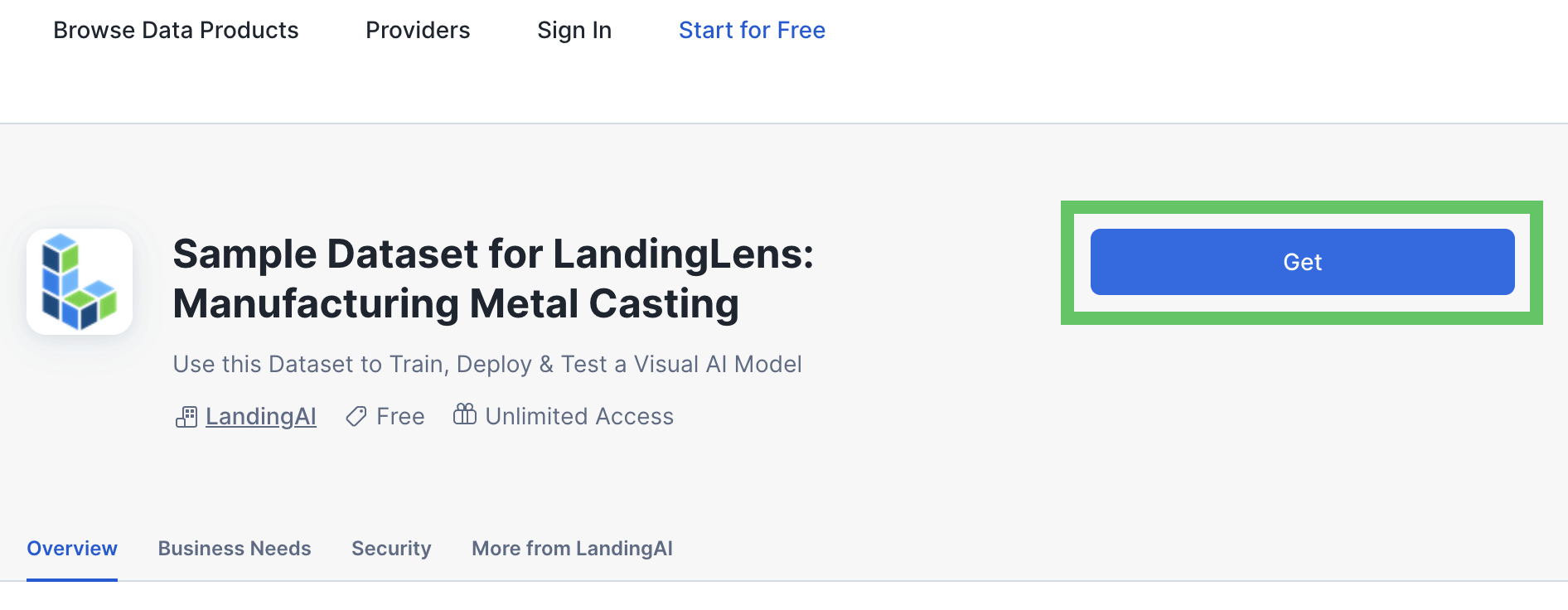Switch to the Overview tab
1568x610 pixels.
[x=72, y=549]
